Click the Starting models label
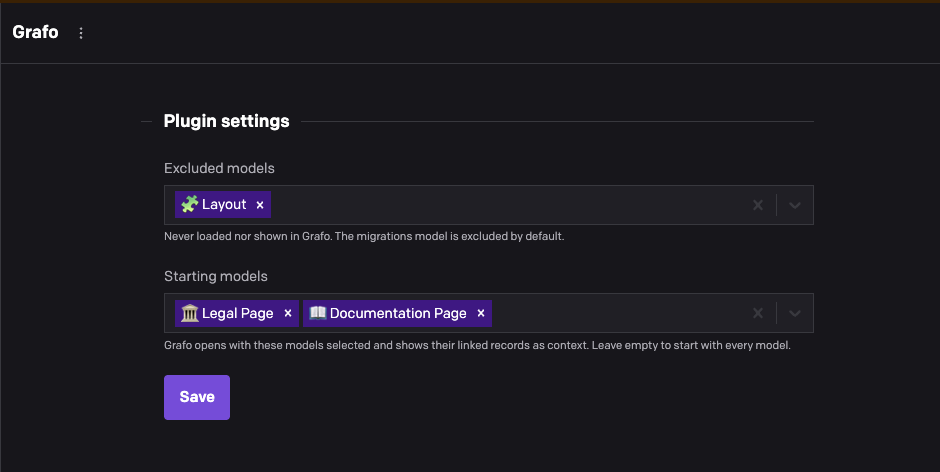This screenshot has width=940, height=472. click(x=216, y=276)
